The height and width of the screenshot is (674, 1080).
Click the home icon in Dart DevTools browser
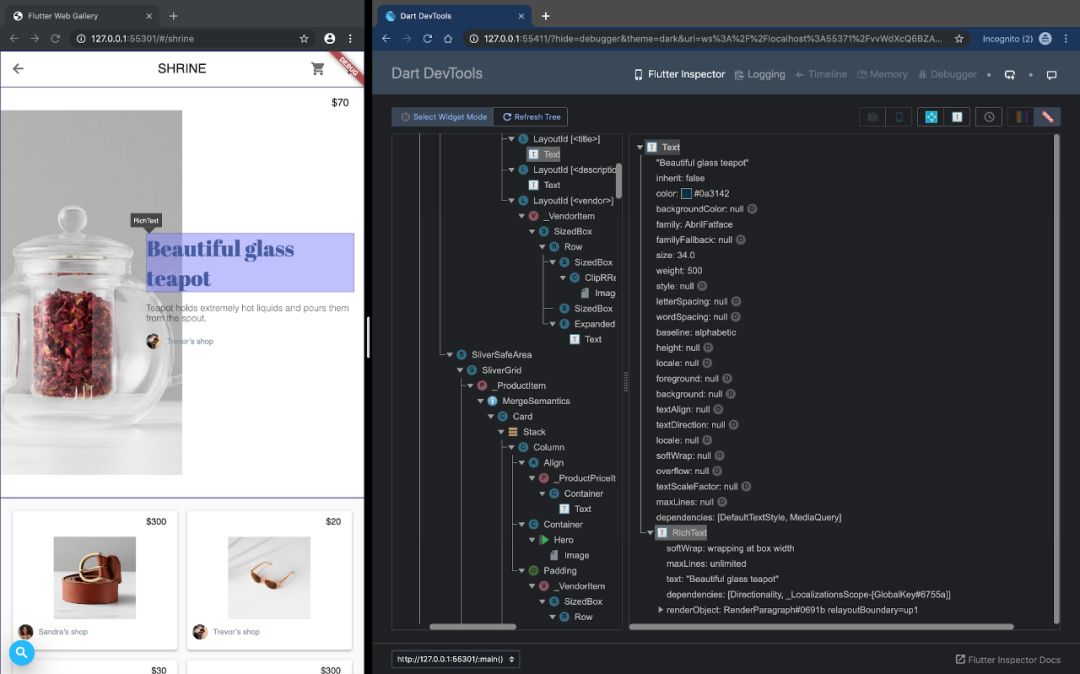448,39
